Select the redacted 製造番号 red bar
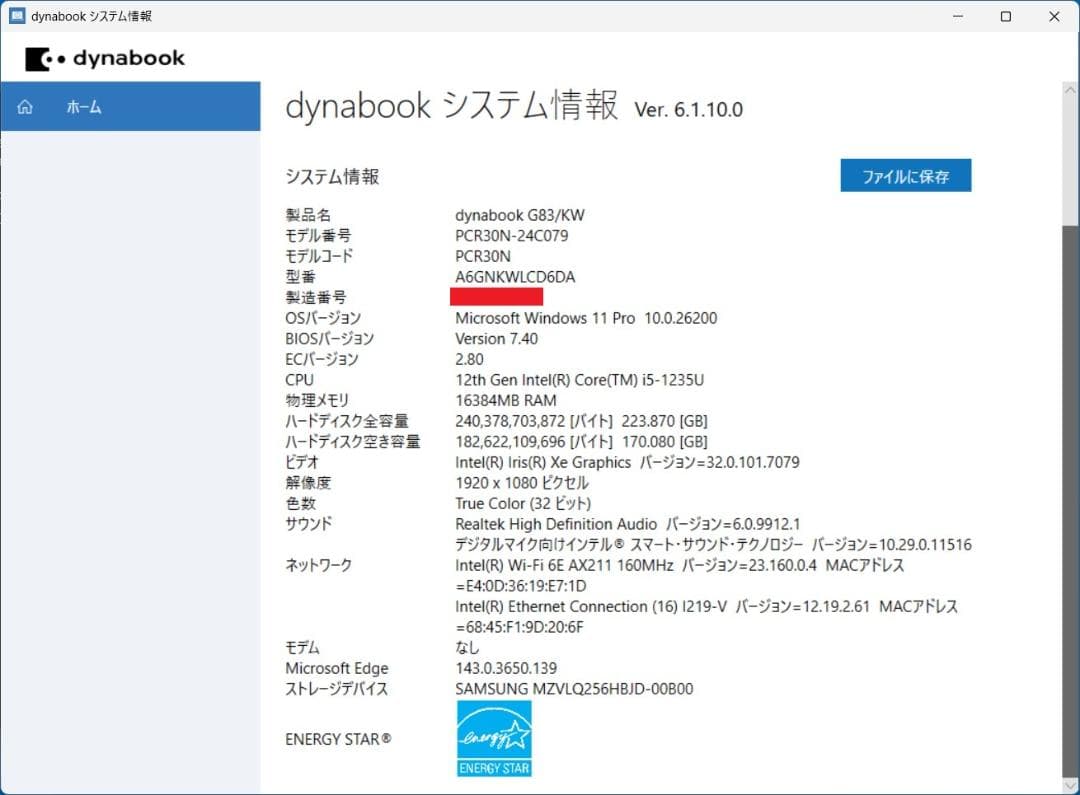Viewport: 1080px width, 795px height. pyautogui.click(x=497, y=296)
